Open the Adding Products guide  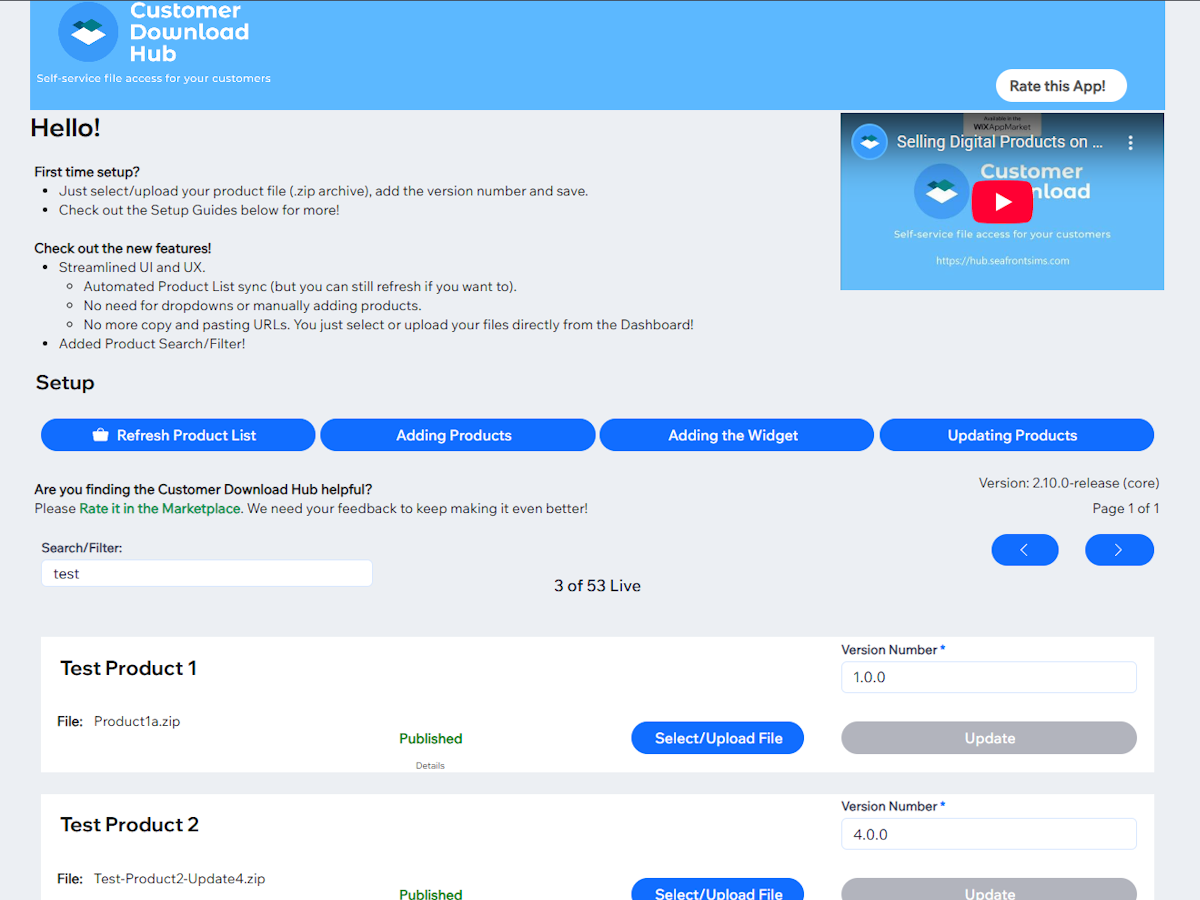coord(457,435)
